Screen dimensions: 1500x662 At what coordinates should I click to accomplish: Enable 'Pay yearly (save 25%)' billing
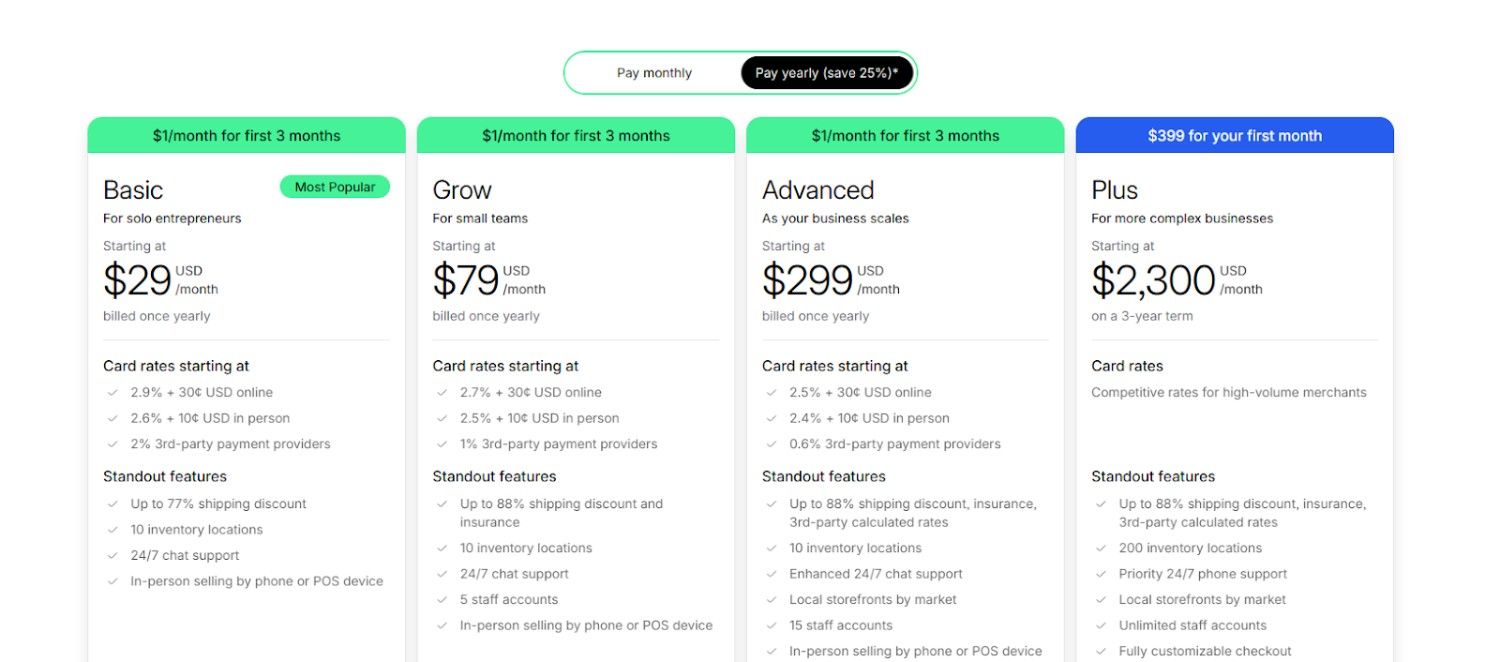(828, 72)
